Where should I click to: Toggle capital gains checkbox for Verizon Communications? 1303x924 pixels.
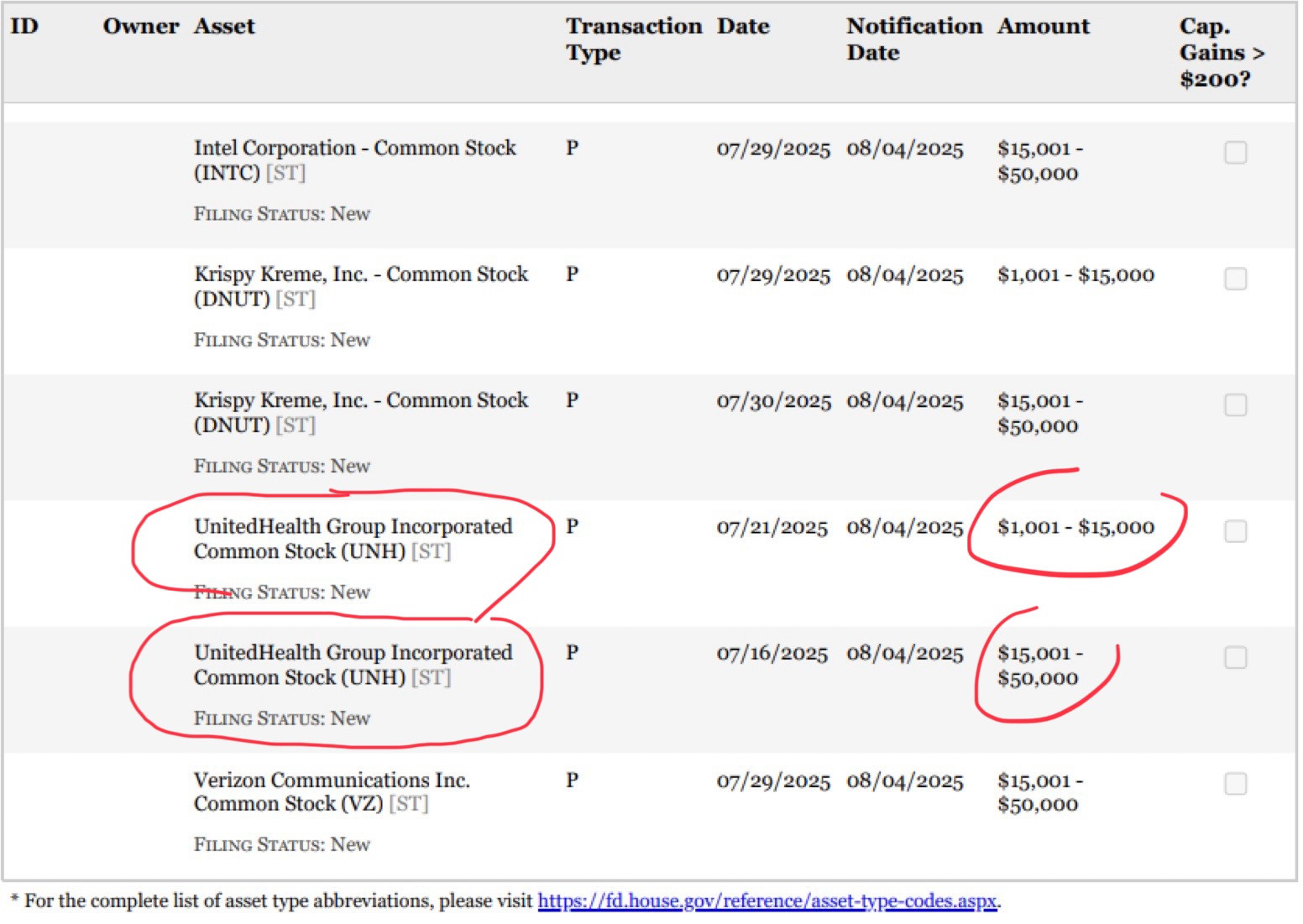pyautogui.click(x=1235, y=784)
